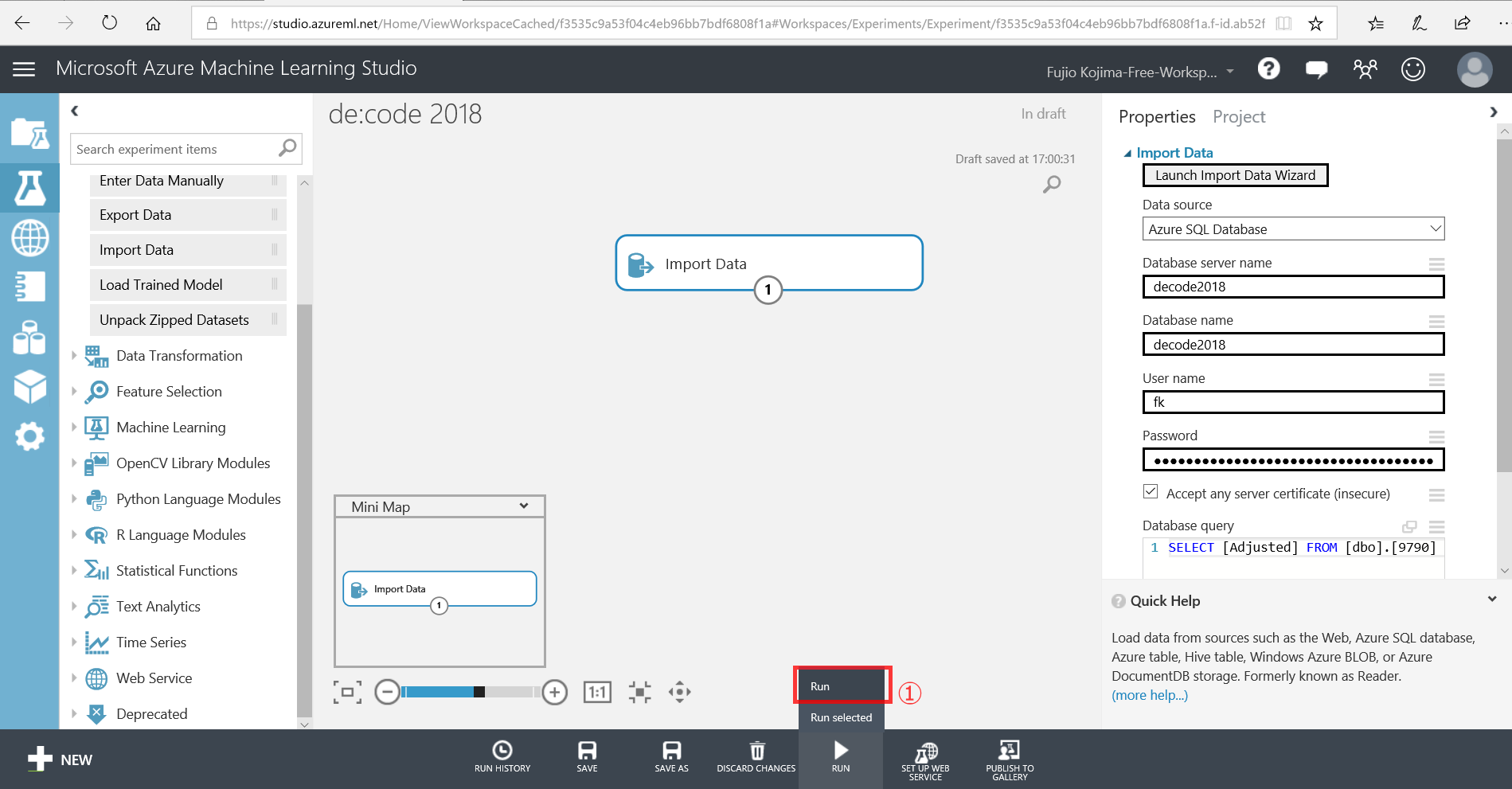Screen dimensions: 1512x789
Task: Open the community people icon
Action: pos(1365,69)
